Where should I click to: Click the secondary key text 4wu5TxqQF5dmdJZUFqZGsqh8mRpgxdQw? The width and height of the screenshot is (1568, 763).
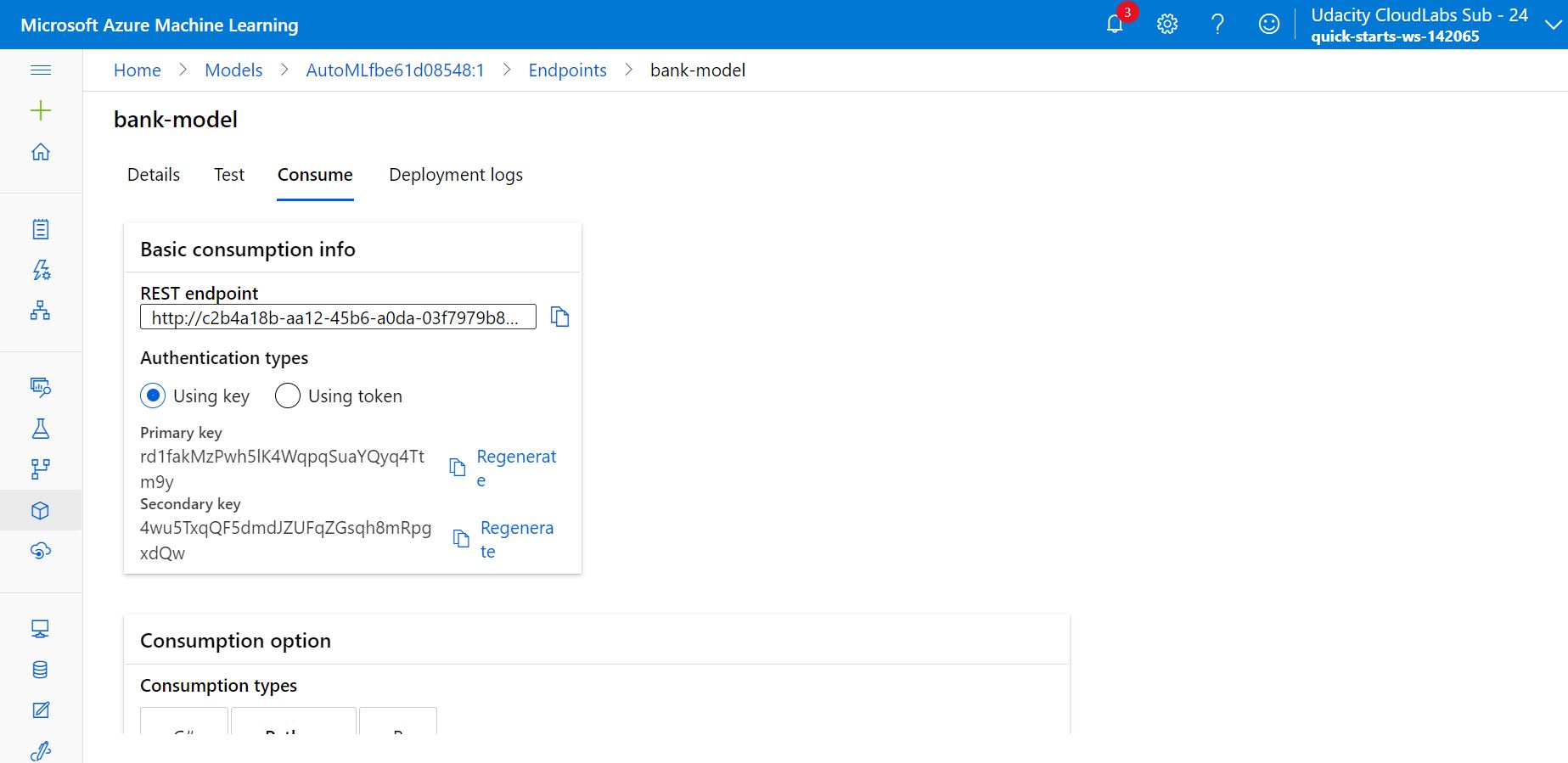point(285,540)
